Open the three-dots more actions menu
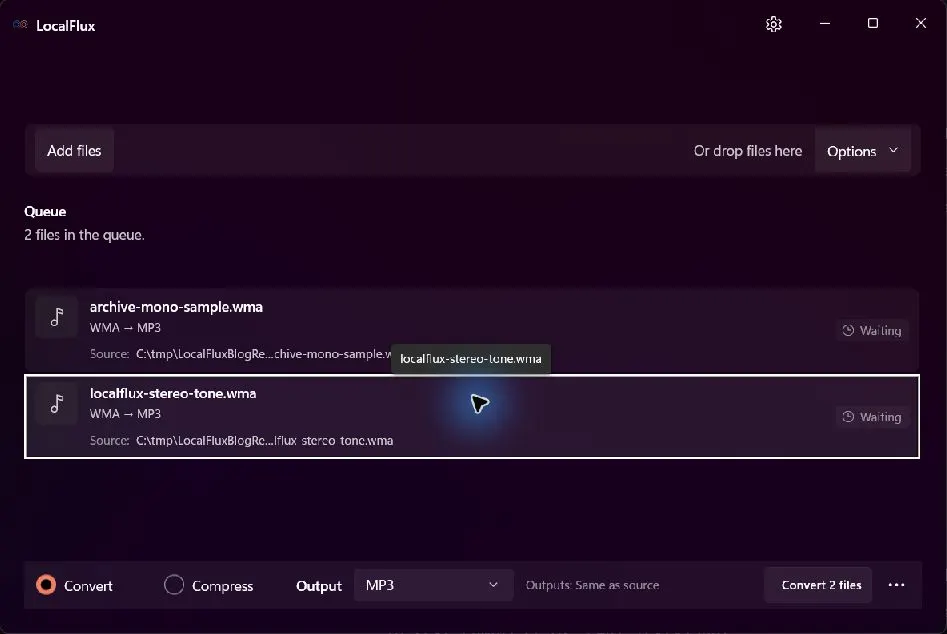Image resolution: width=947 pixels, height=634 pixels. point(896,584)
